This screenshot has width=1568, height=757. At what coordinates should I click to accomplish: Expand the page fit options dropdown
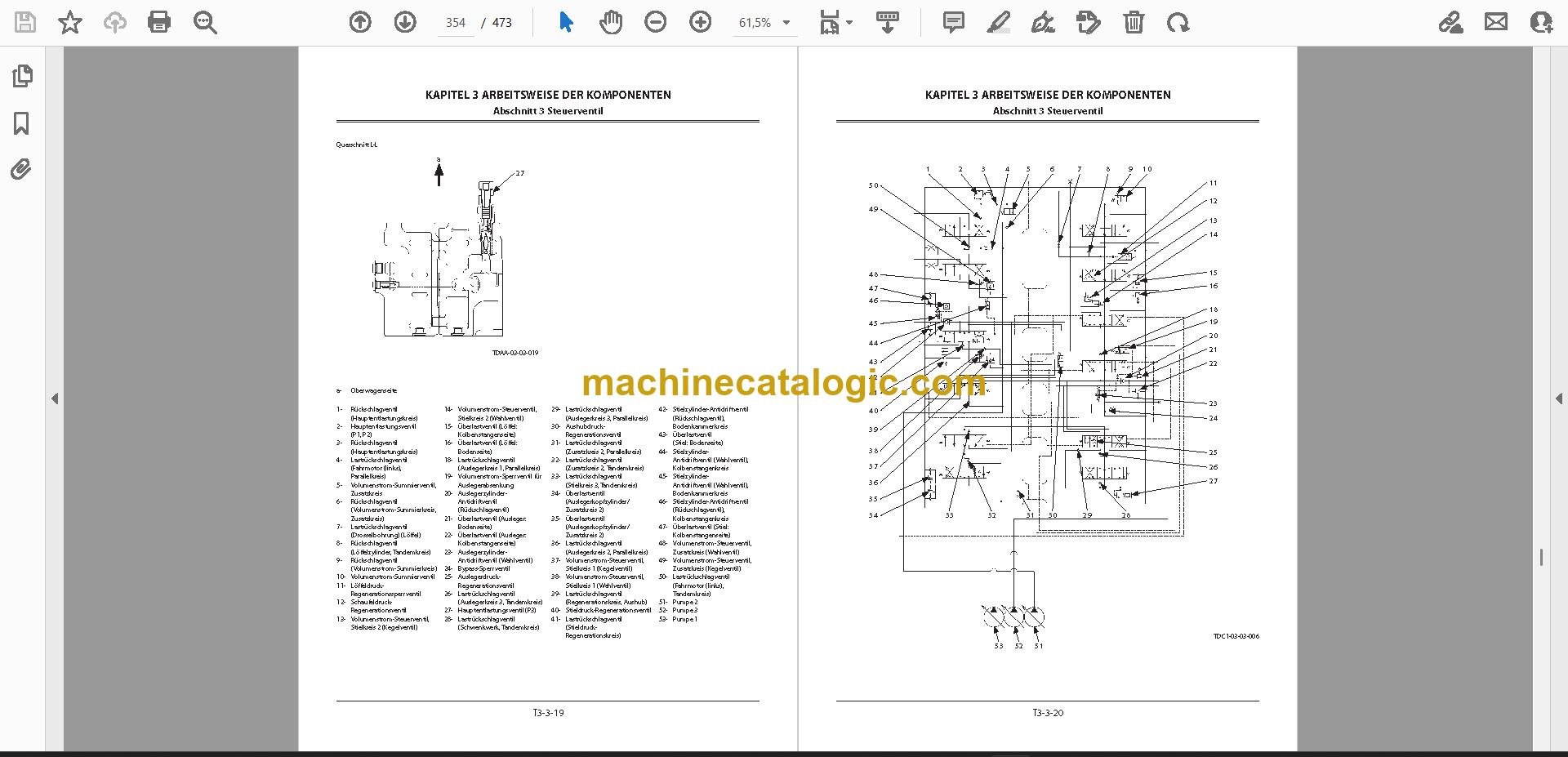click(x=836, y=23)
